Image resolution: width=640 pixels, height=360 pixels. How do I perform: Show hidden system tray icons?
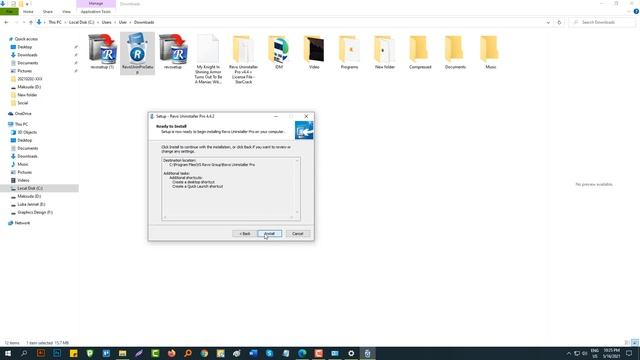click(569, 353)
